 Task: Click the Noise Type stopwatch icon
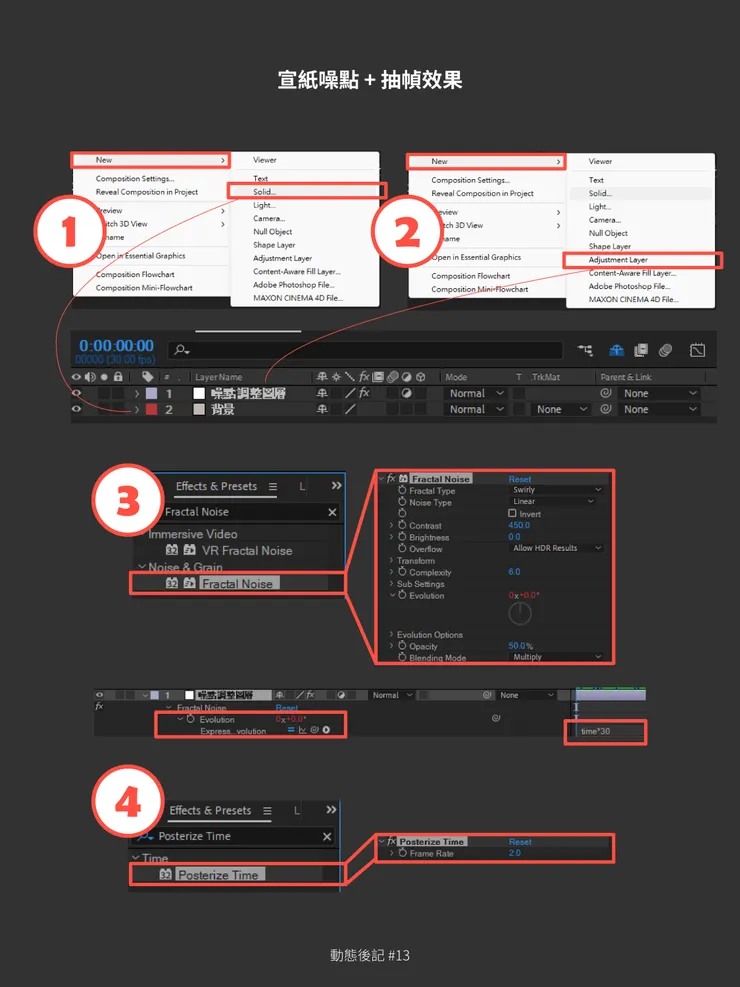pos(402,502)
